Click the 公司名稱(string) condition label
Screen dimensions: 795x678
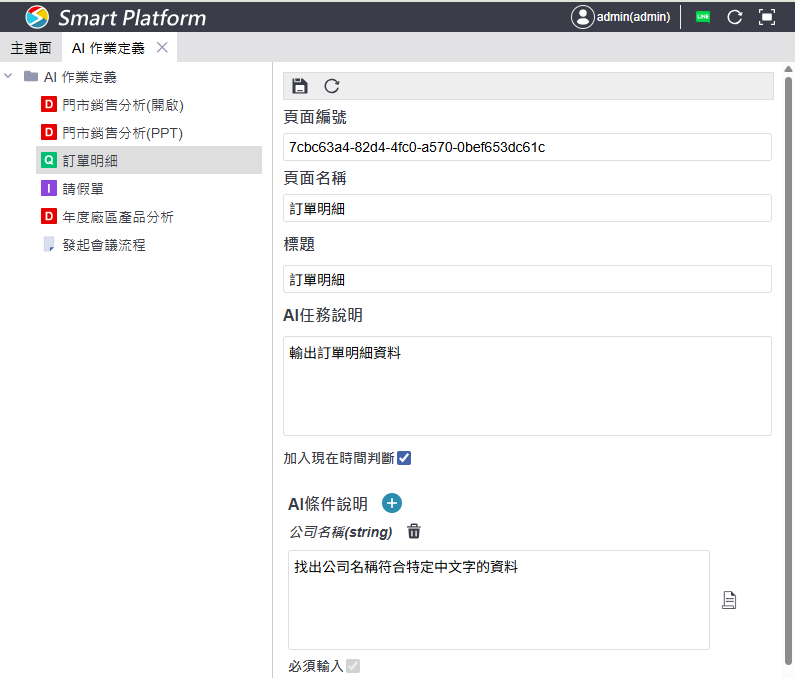[341, 532]
